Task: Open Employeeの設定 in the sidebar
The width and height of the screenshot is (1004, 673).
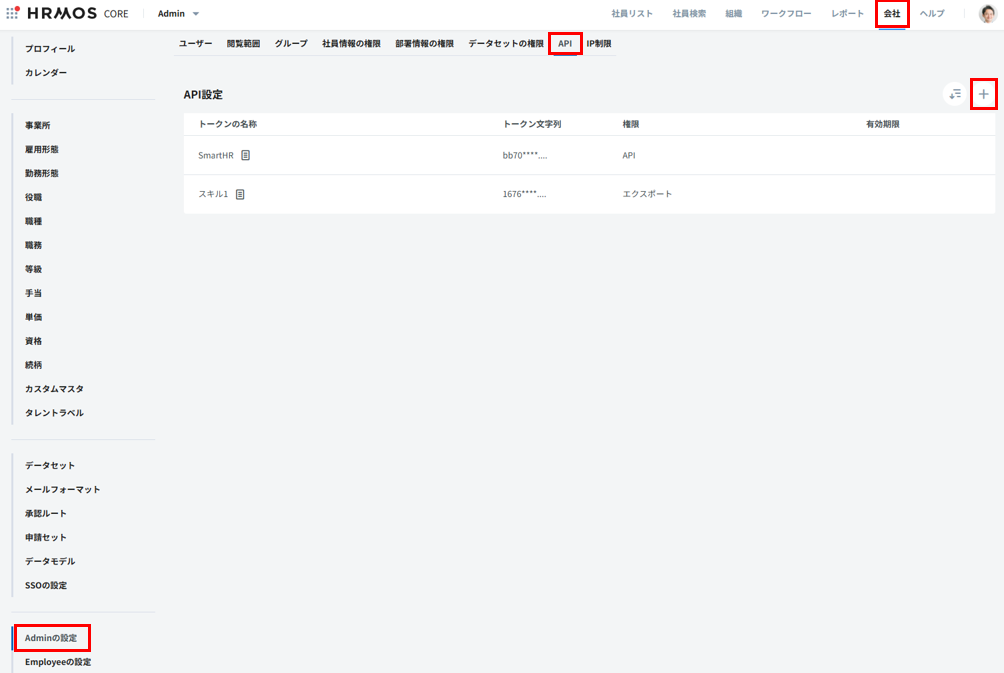Action: pos(58,662)
